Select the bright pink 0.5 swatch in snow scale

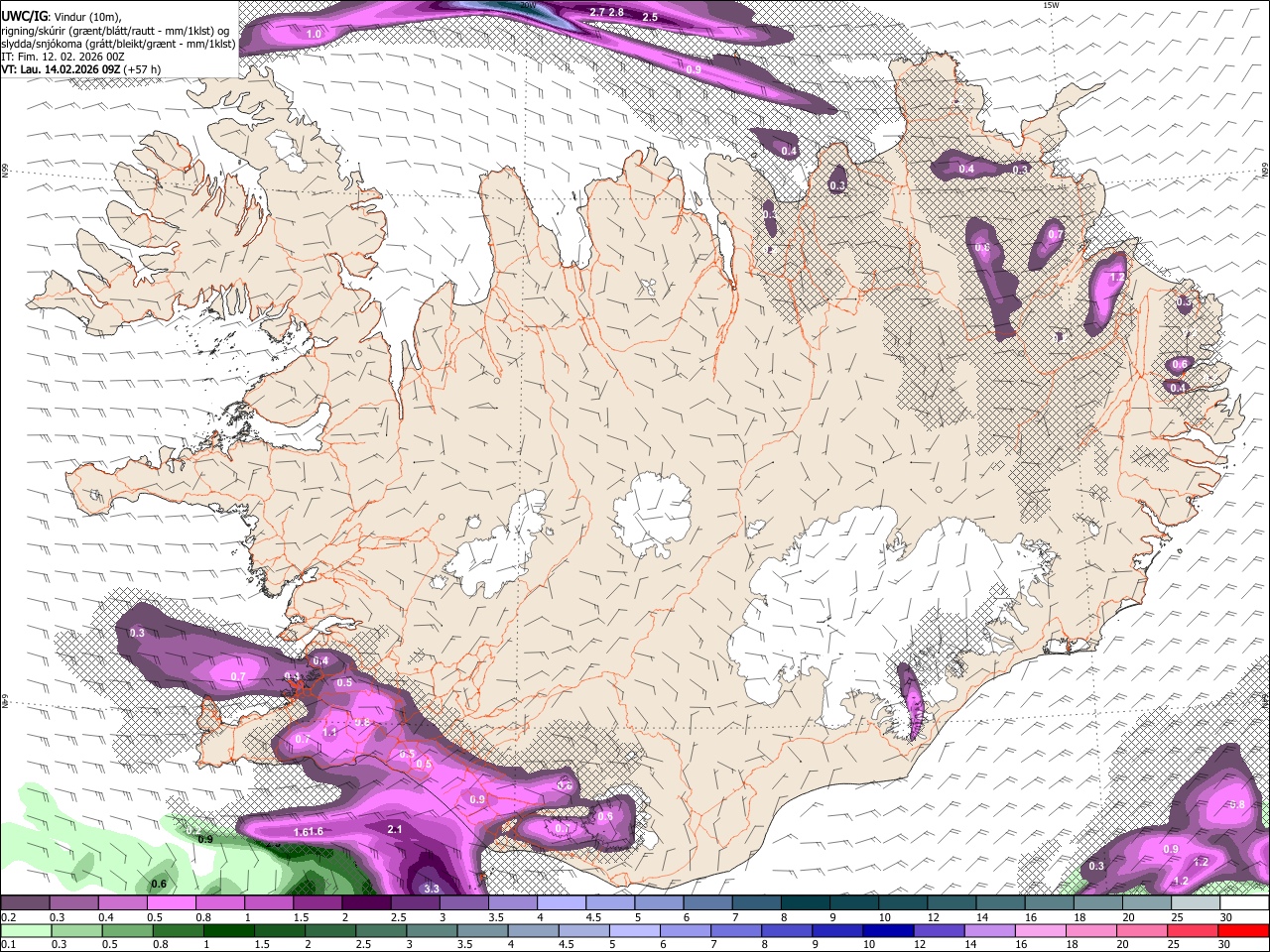pos(172,903)
